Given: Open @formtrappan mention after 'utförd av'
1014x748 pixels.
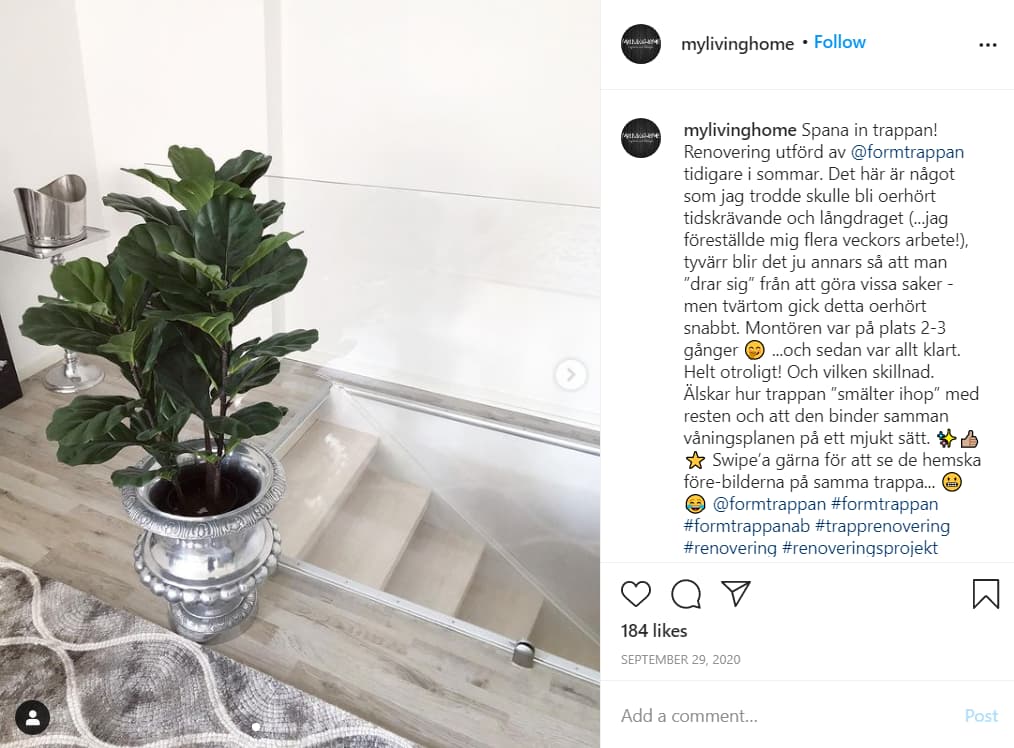Looking at the screenshot, I should [907, 152].
